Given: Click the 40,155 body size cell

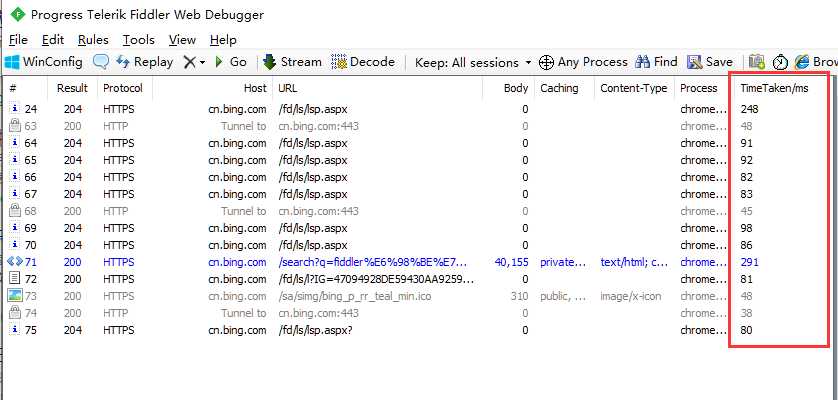Looking at the screenshot, I should point(511,262).
